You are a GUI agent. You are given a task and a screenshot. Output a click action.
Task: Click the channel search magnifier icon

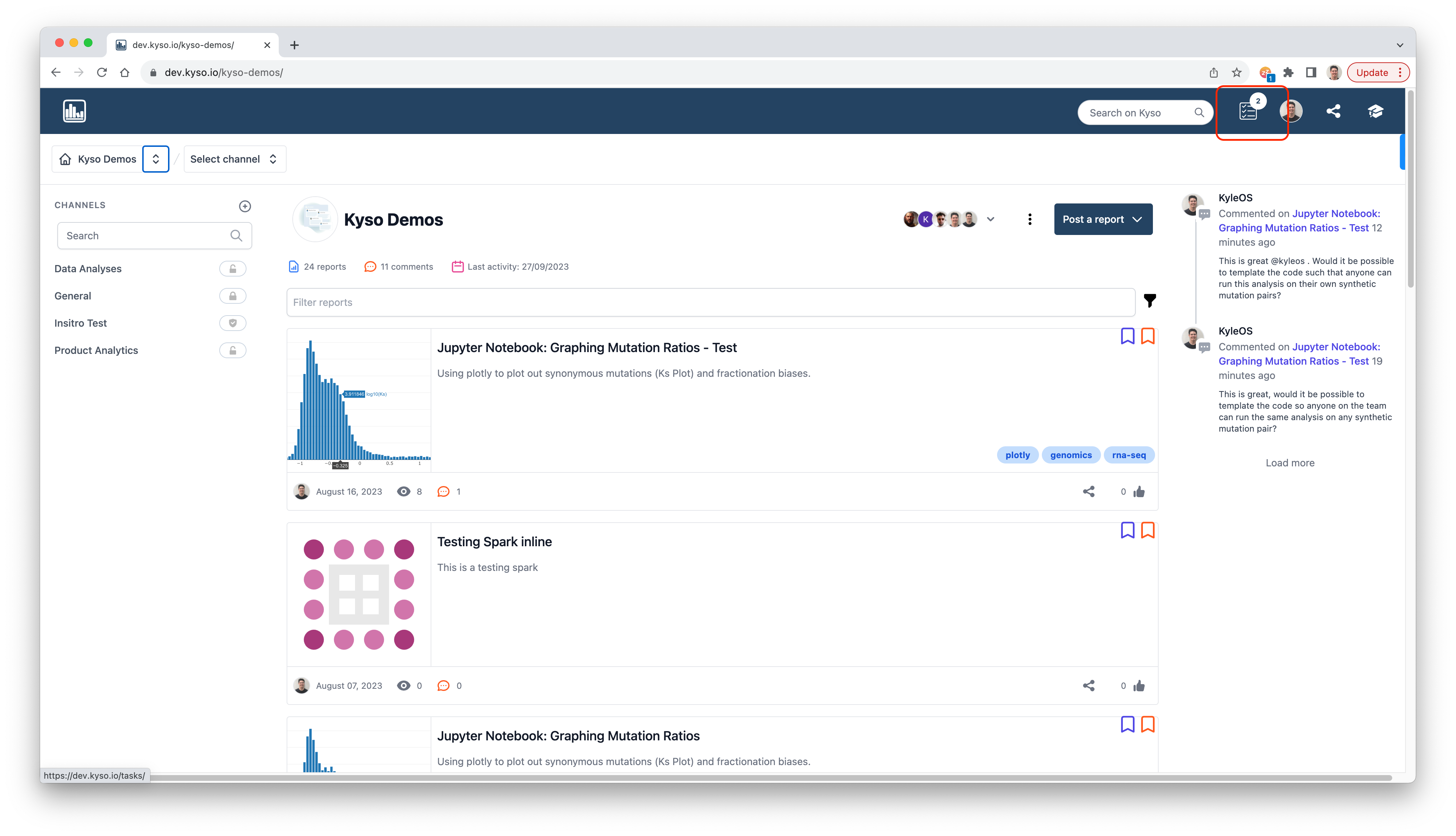236,235
